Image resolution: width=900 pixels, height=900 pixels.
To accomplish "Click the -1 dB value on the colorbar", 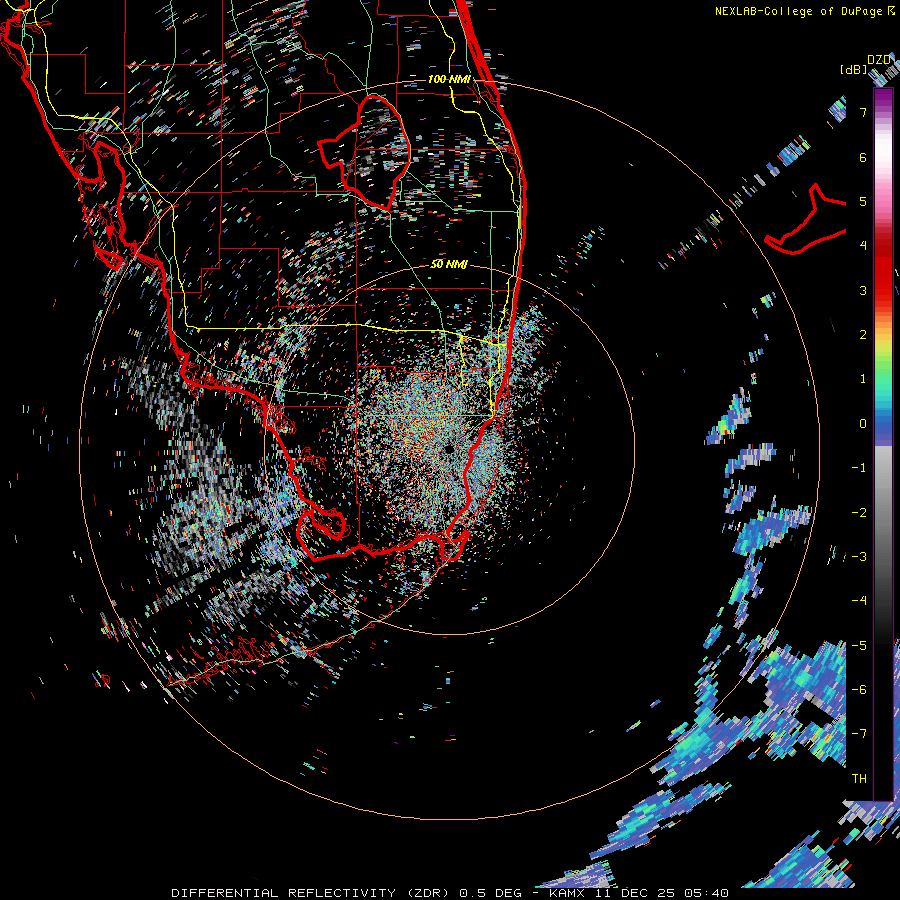I will click(x=859, y=468).
